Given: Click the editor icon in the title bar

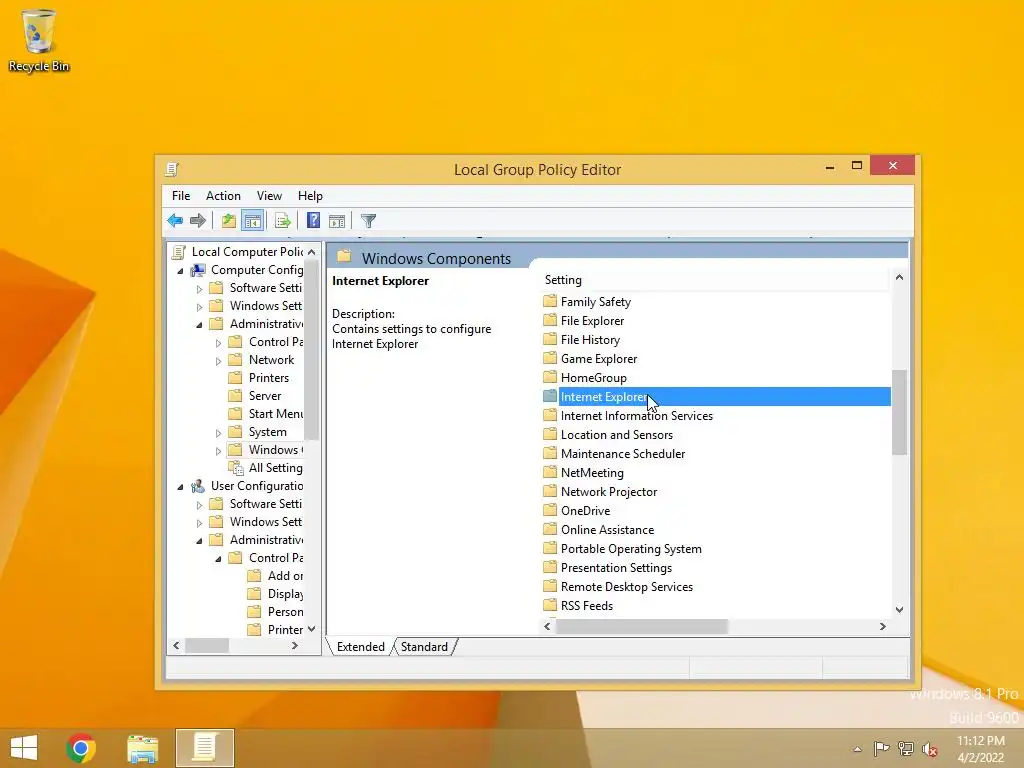Looking at the screenshot, I should point(172,169).
